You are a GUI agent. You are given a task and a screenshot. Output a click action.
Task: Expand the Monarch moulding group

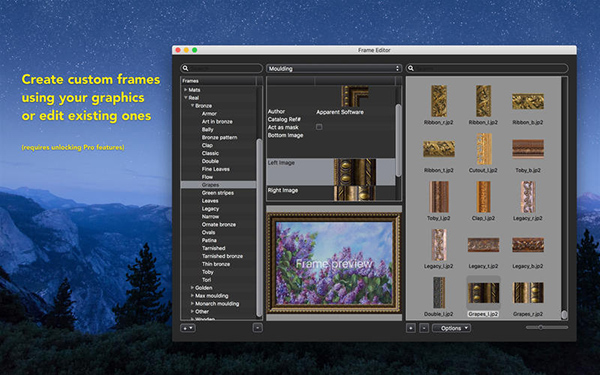[x=192, y=303]
